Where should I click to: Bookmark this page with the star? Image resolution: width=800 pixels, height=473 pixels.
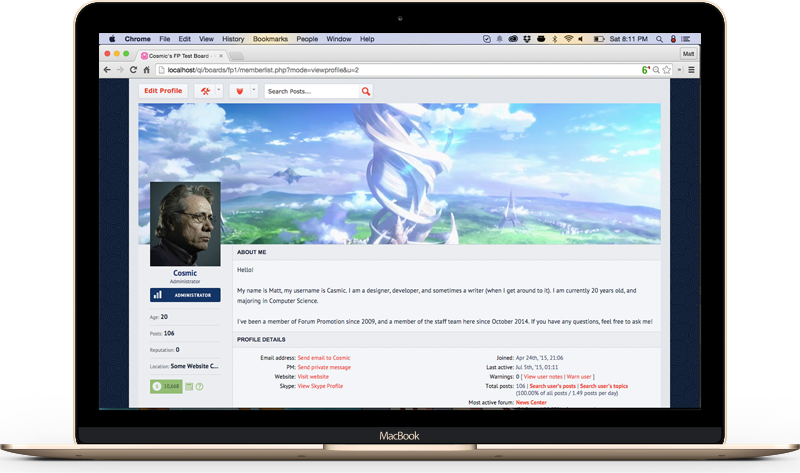[666, 70]
